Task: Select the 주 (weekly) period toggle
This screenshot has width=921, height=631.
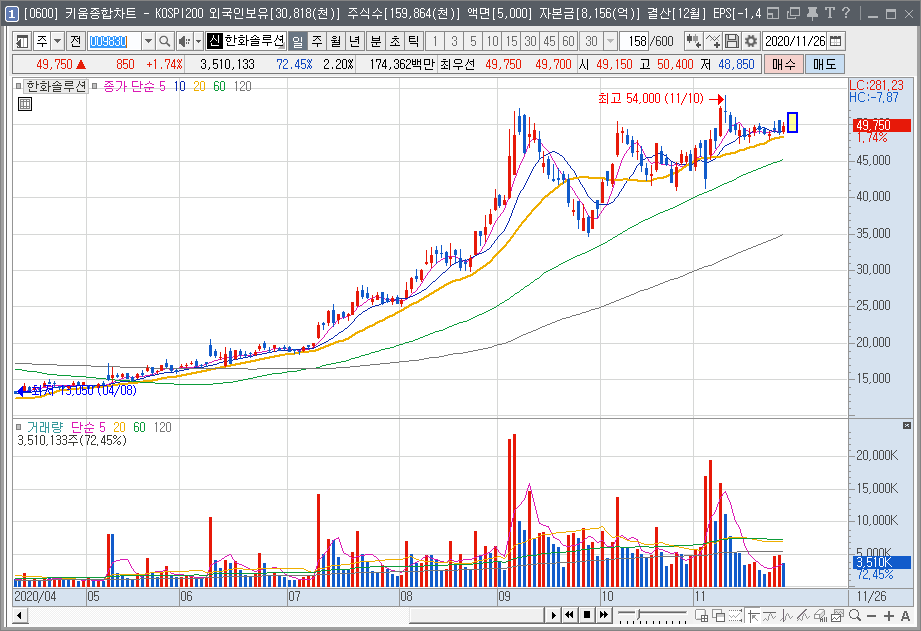Action: (317, 41)
